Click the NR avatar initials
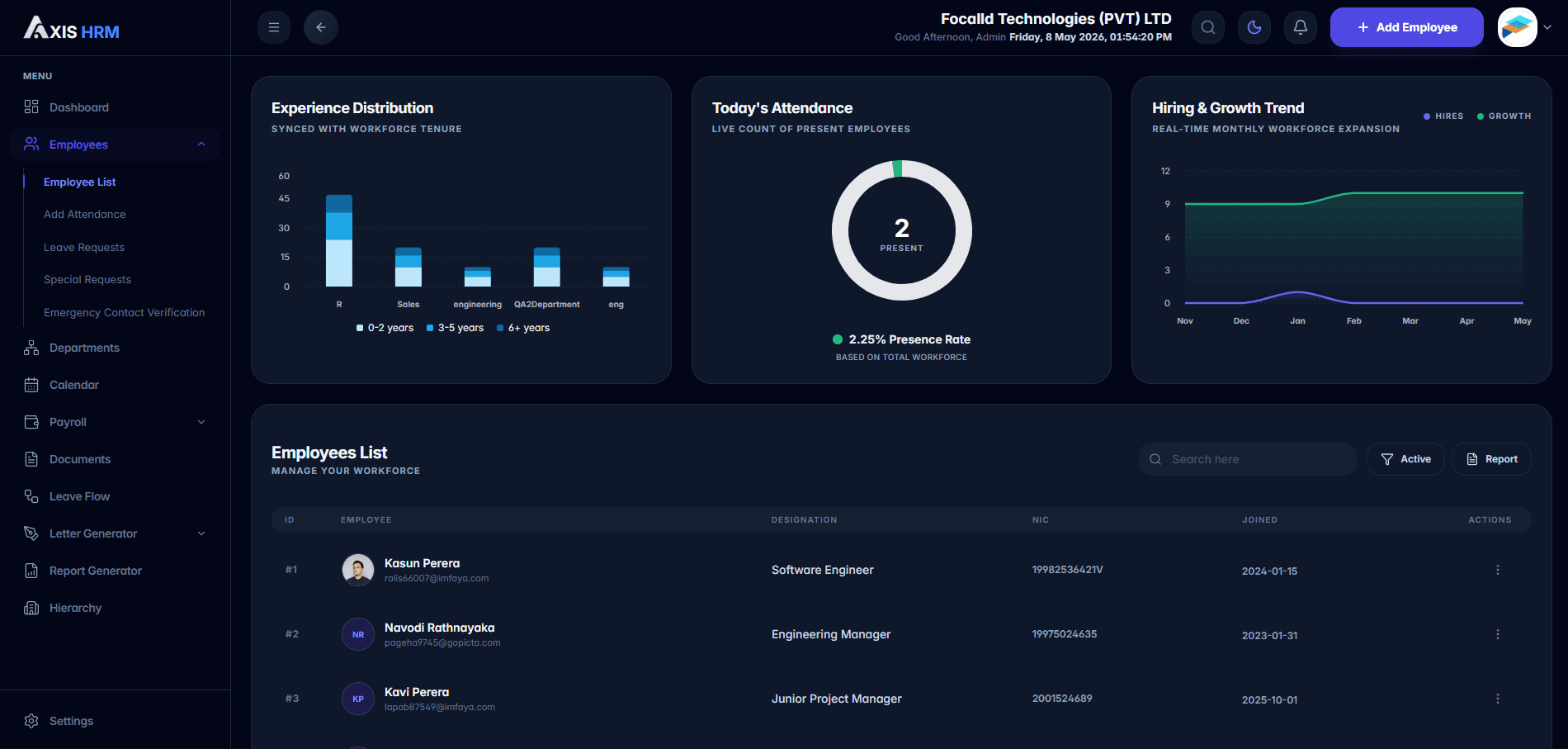This screenshot has height=749, width=1568. 358,634
